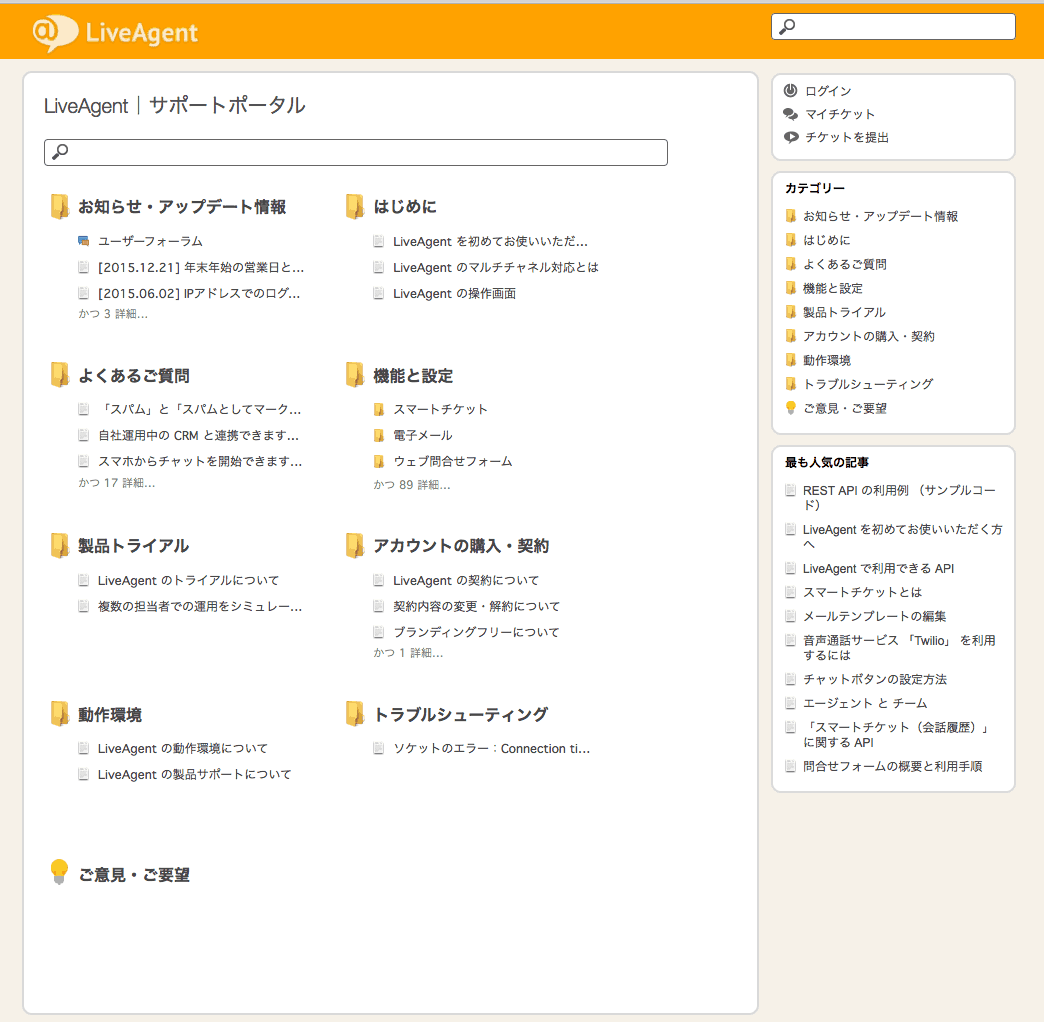Open popular article LiveAgent で利用できる API
This screenshot has width=1044, height=1022.
(878, 569)
